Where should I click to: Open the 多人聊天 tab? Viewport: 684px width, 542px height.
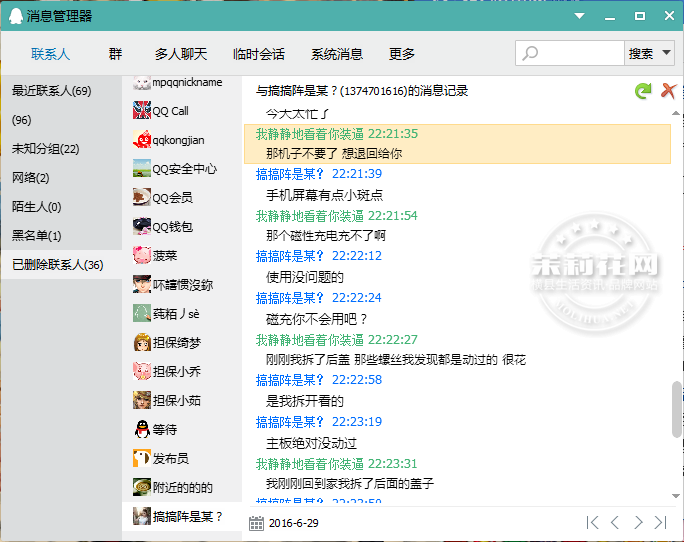181,54
